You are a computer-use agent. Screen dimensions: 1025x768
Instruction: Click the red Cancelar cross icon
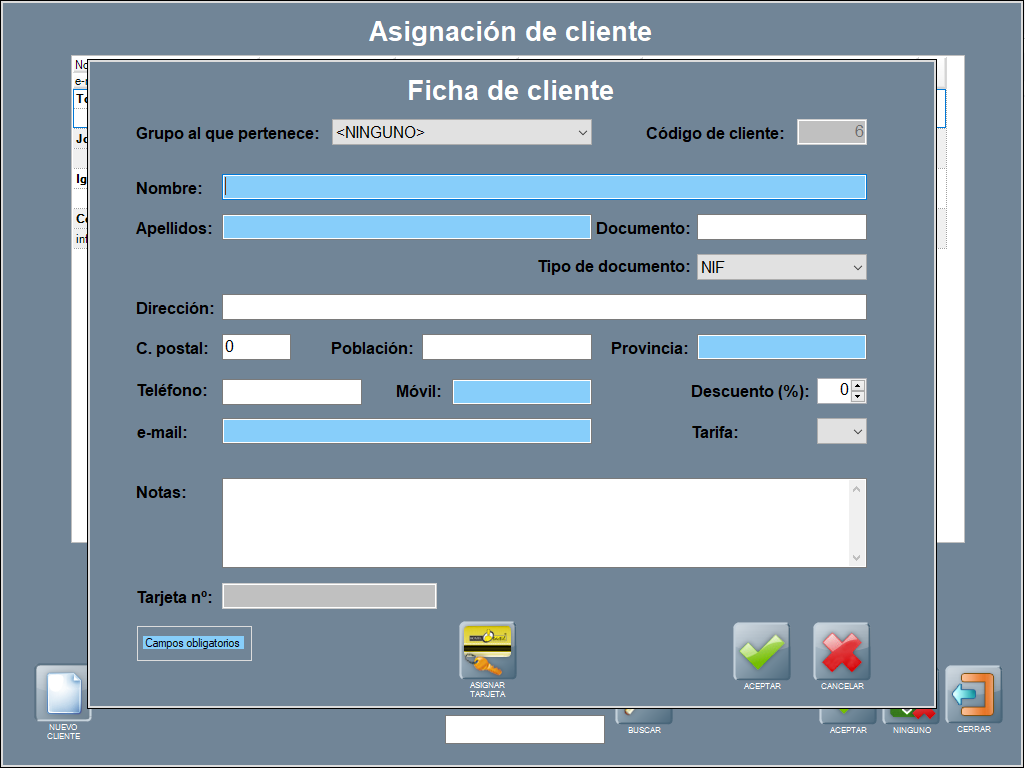(841, 651)
